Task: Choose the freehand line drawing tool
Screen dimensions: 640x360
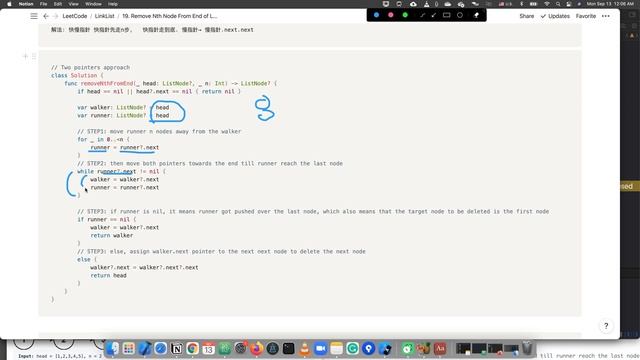Action: [x=422, y=15]
